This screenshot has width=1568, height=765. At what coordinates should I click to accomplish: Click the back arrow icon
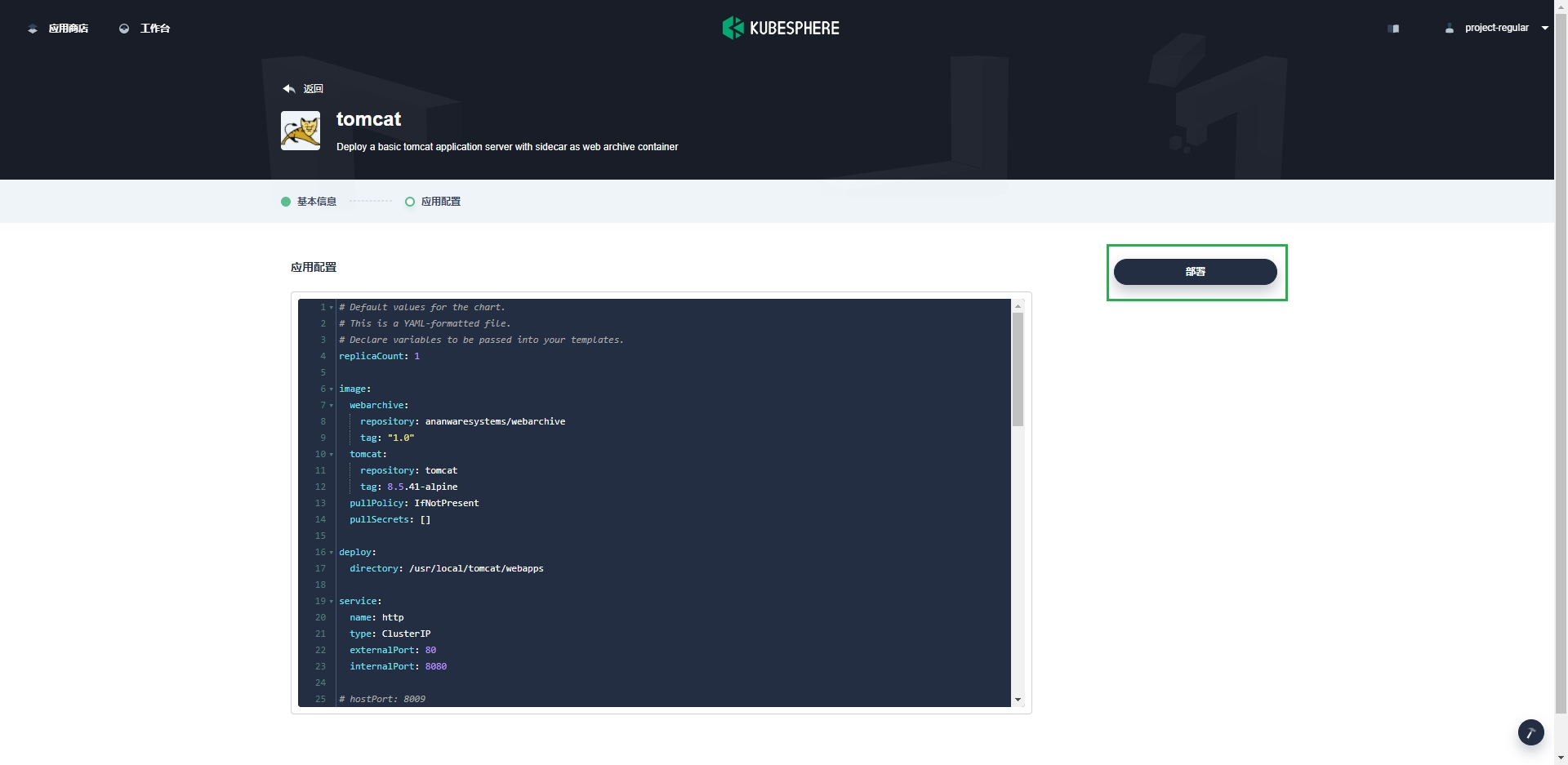(288, 88)
